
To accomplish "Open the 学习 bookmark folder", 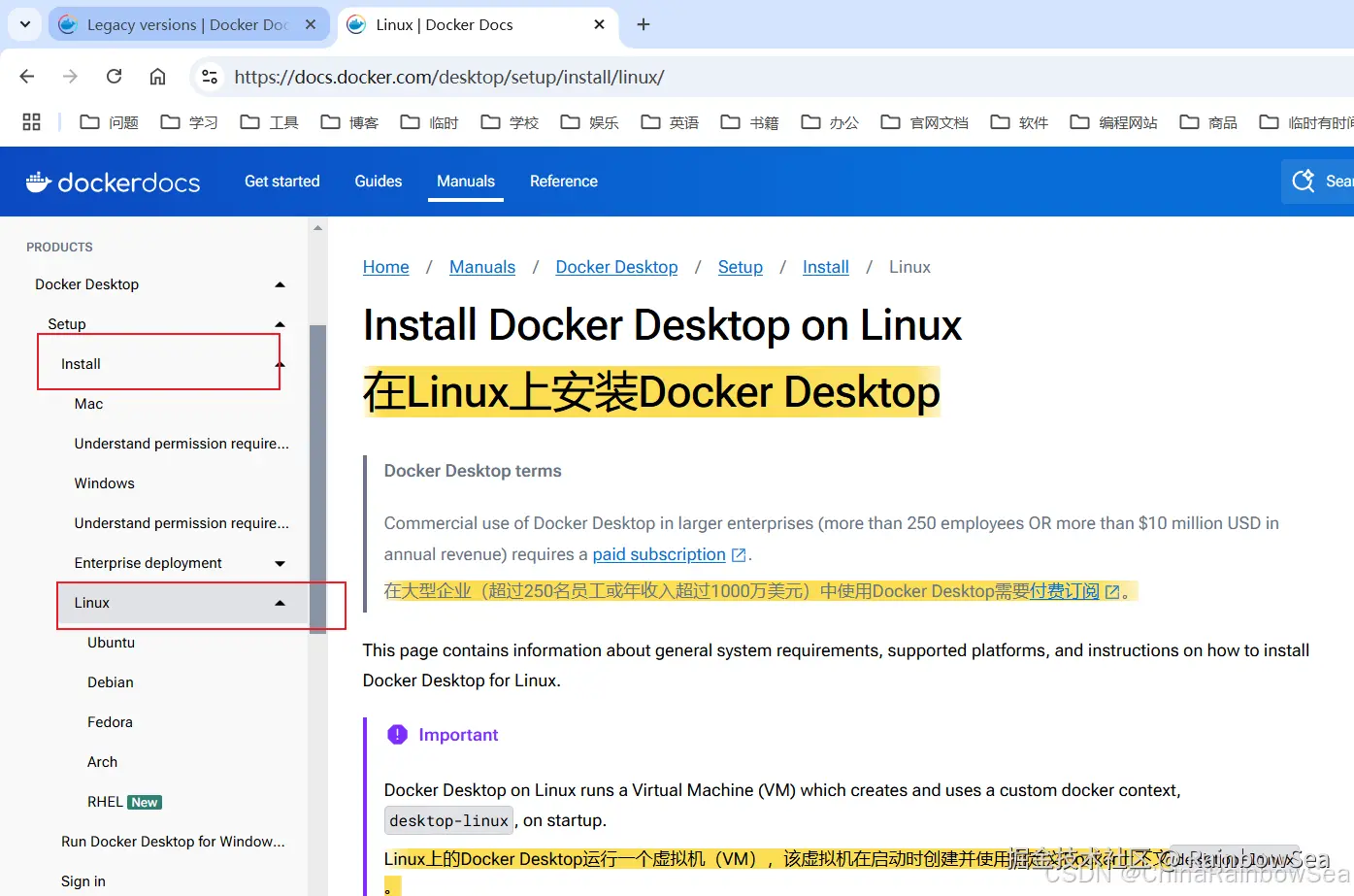I will tap(188, 122).
